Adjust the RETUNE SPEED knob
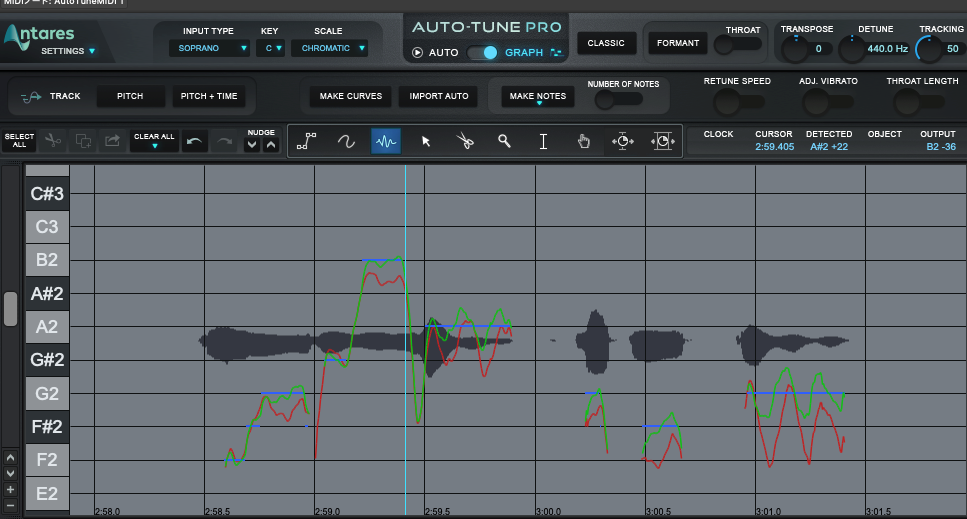The width and height of the screenshot is (967, 519). point(727,102)
